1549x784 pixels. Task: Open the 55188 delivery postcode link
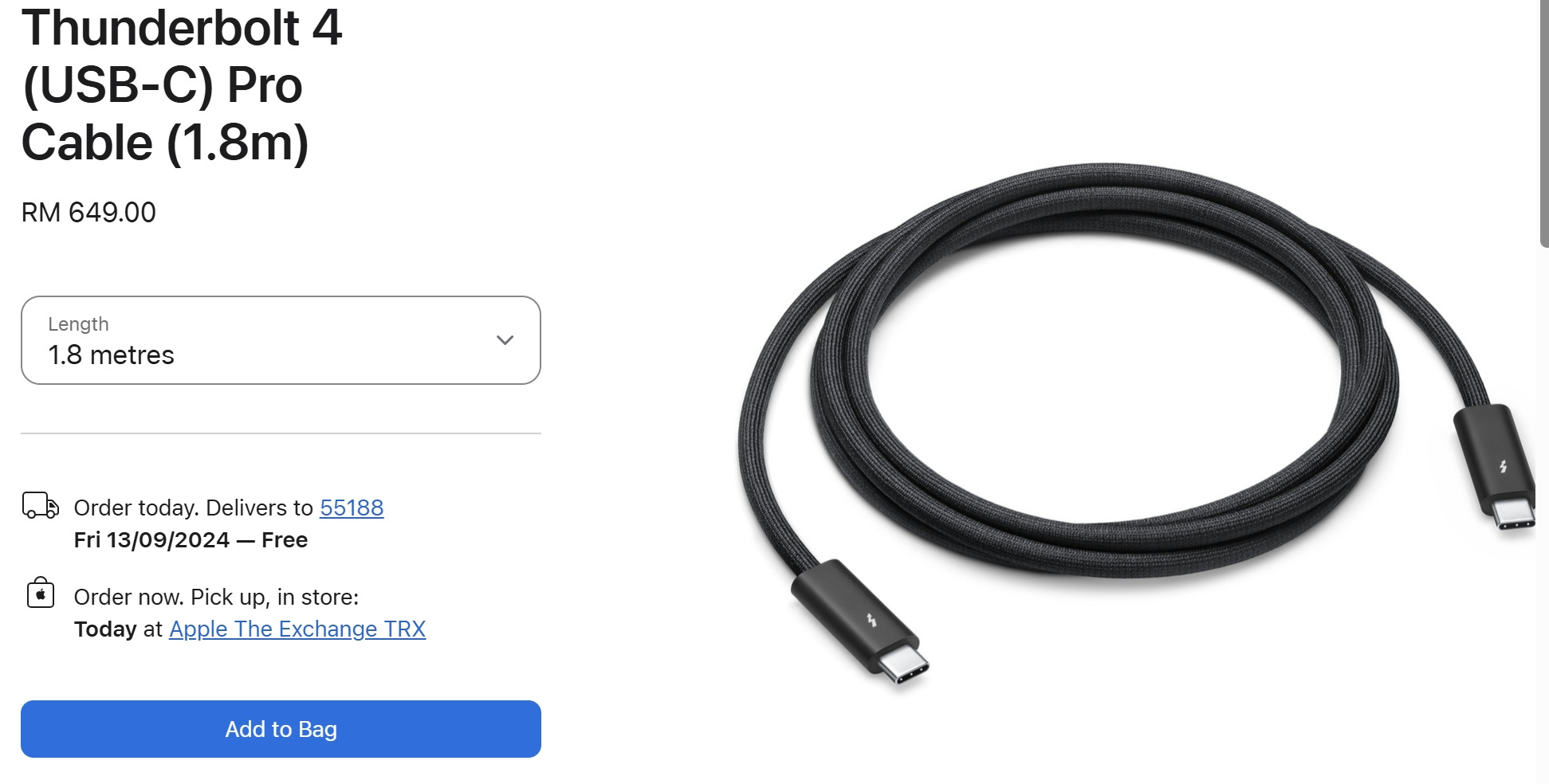pos(352,508)
